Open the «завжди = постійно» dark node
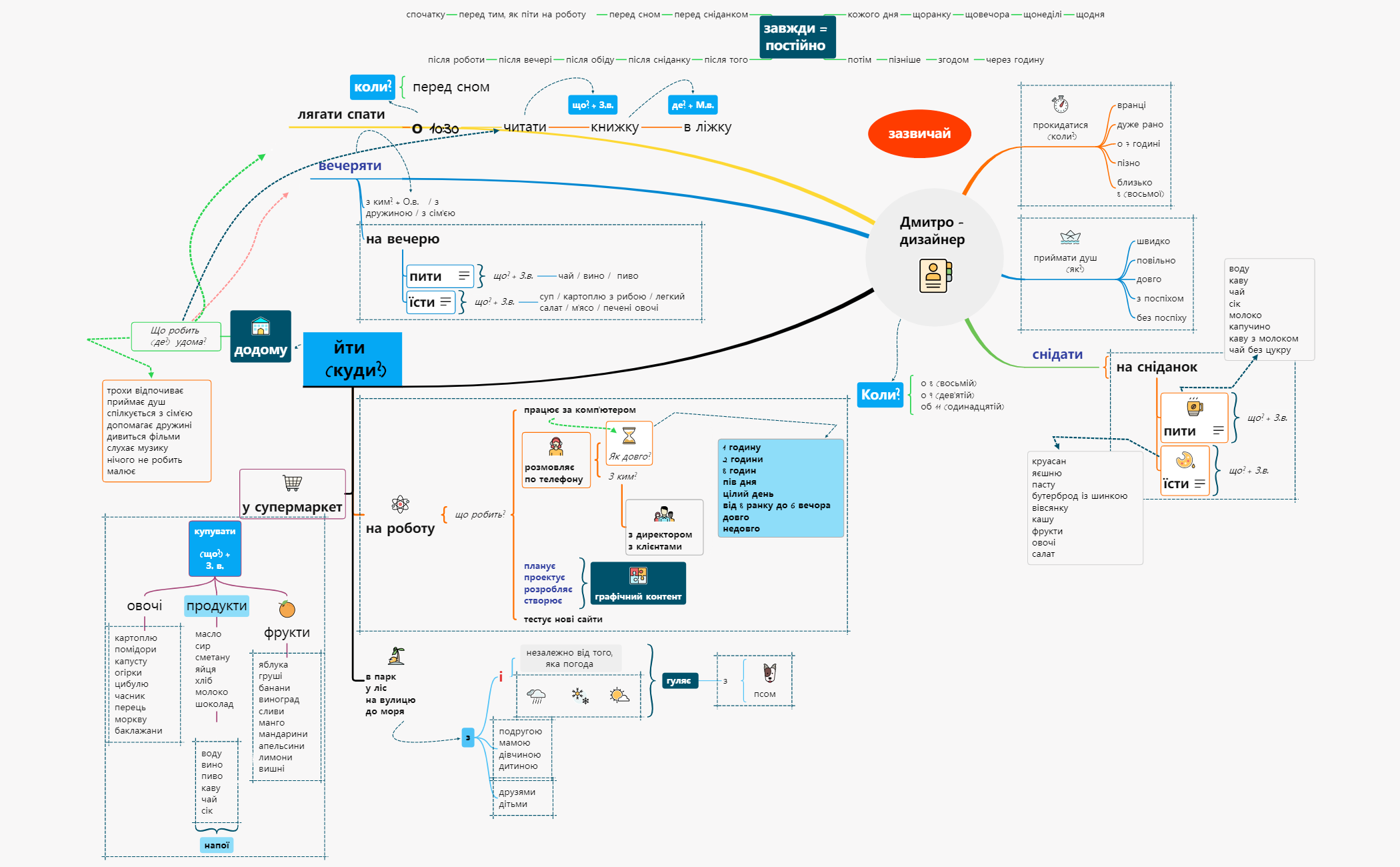This screenshot has height=867, width=1400. [x=798, y=35]
